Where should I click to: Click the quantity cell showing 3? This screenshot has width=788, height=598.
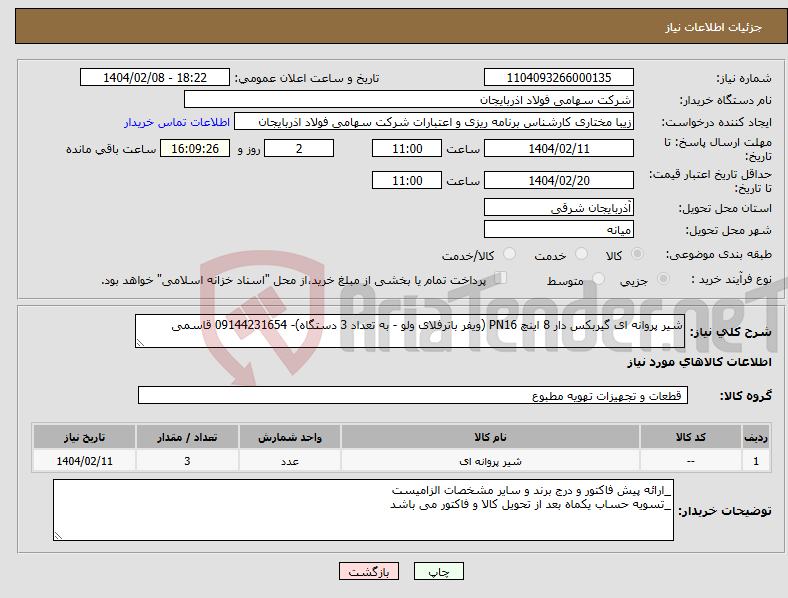click(x=187, y=461)
